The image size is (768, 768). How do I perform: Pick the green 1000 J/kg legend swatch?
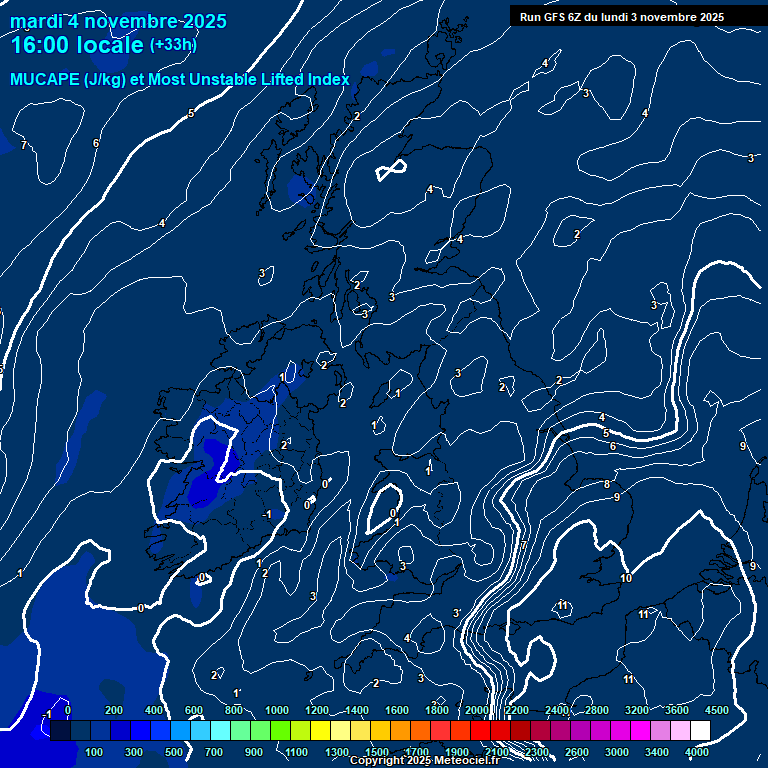[280, 731]
